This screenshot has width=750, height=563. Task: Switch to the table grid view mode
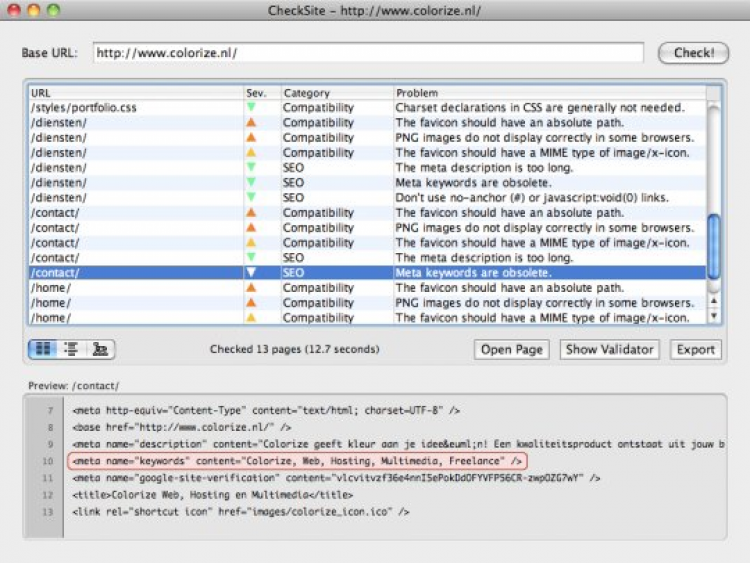click(43, 349)
